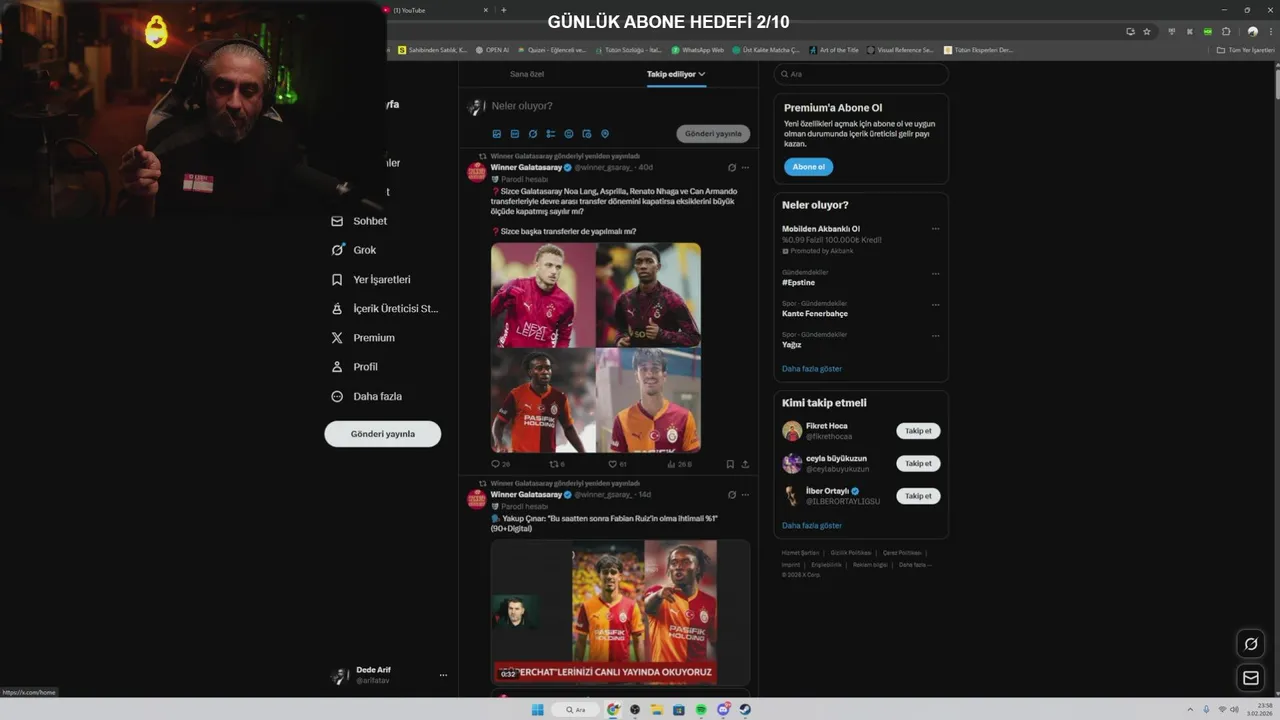
Task: Open more options on the first Winner Galatasaray post
Action: click(x=745, y=167)
